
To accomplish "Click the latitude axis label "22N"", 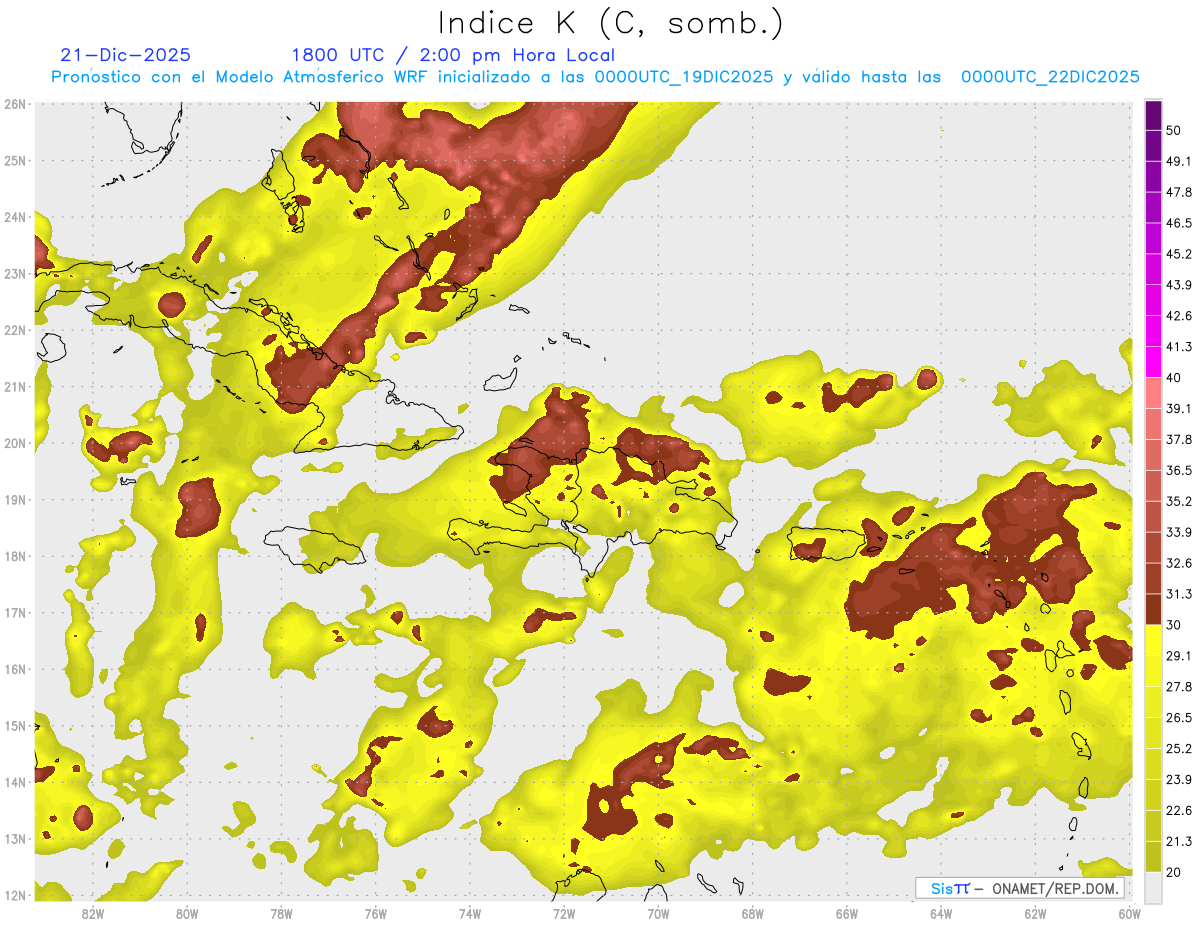I will pos(15,330).
